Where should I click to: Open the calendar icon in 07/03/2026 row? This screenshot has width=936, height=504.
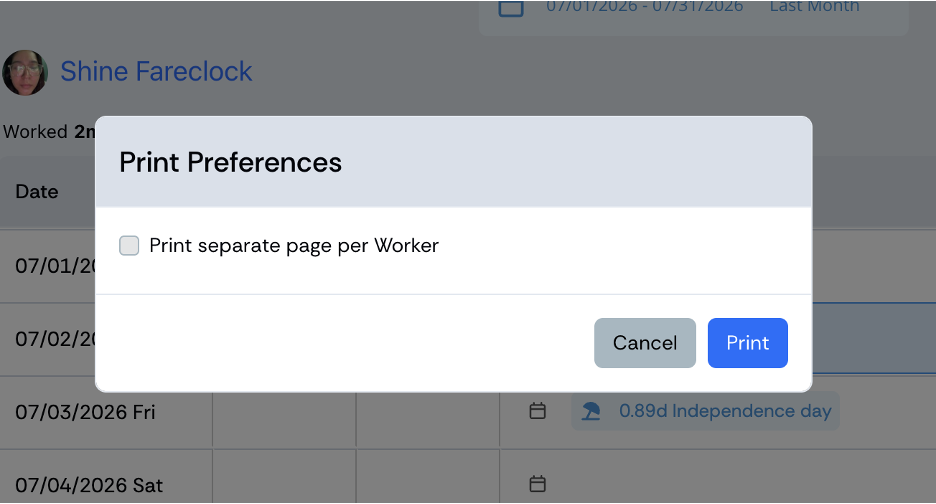coord(537,411)
